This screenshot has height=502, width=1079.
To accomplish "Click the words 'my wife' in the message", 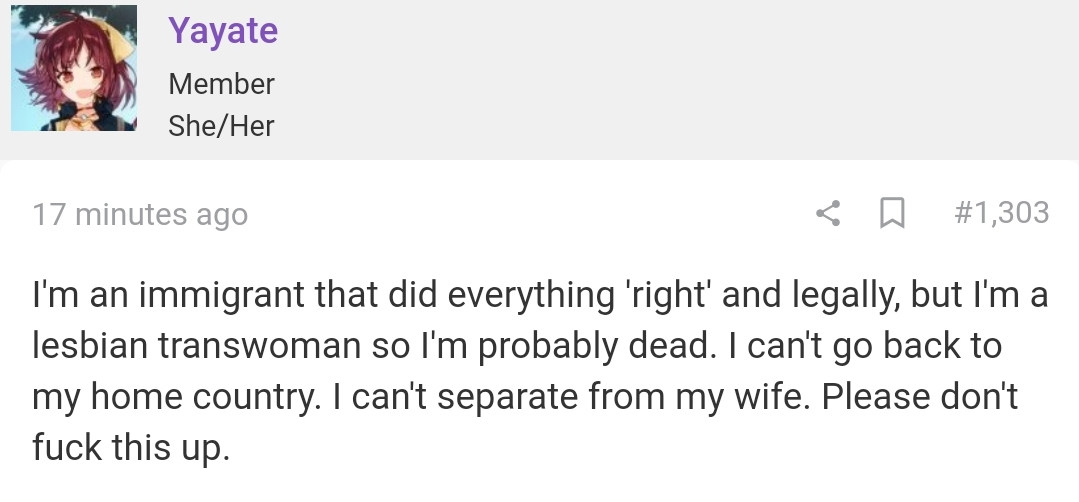I will pyautogui.click(x=743, y=397).
